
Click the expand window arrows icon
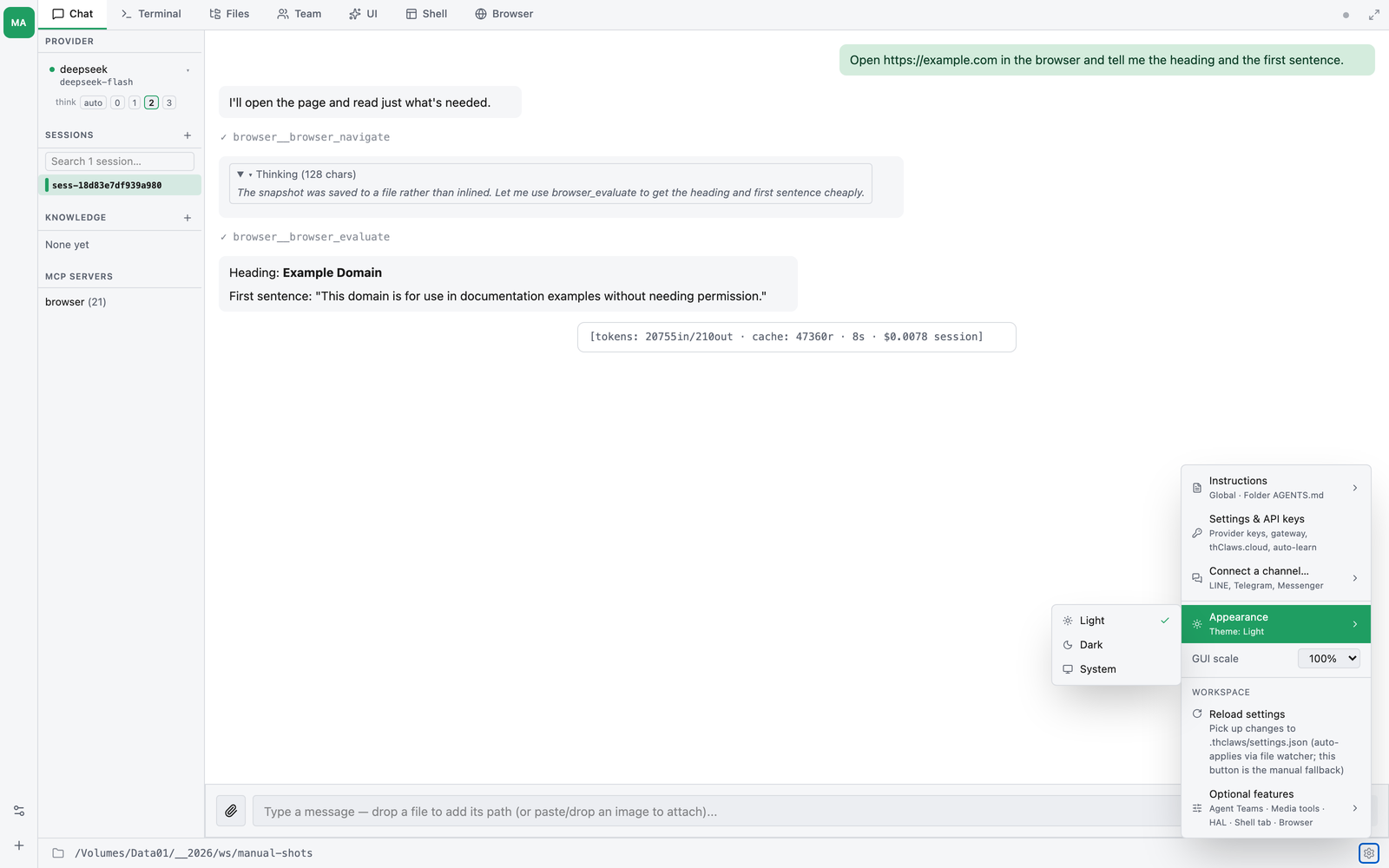(1374, 15)
